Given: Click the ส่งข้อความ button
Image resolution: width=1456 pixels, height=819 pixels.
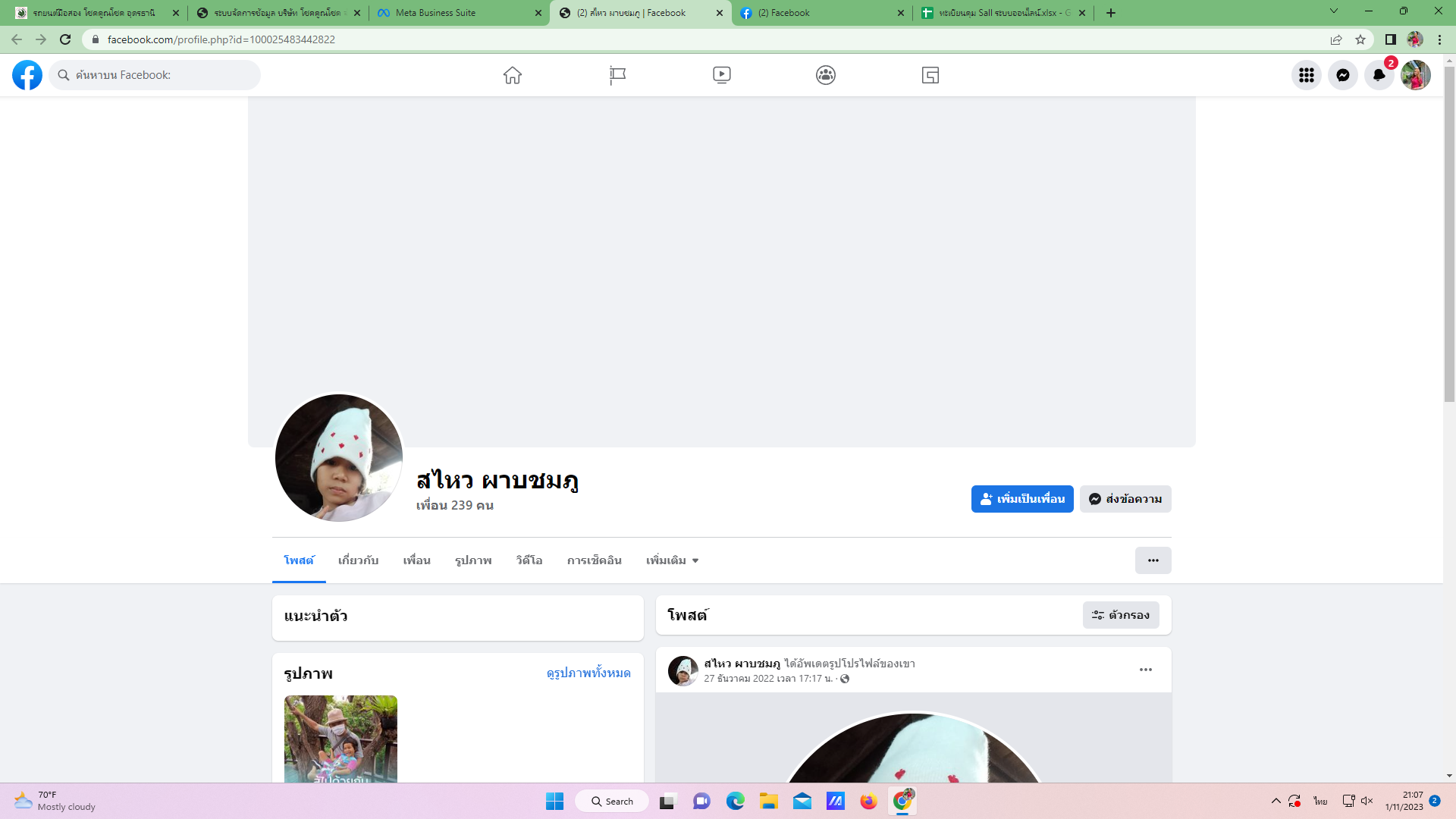Looking at the screenshot, I should (x=1125, y=499).
